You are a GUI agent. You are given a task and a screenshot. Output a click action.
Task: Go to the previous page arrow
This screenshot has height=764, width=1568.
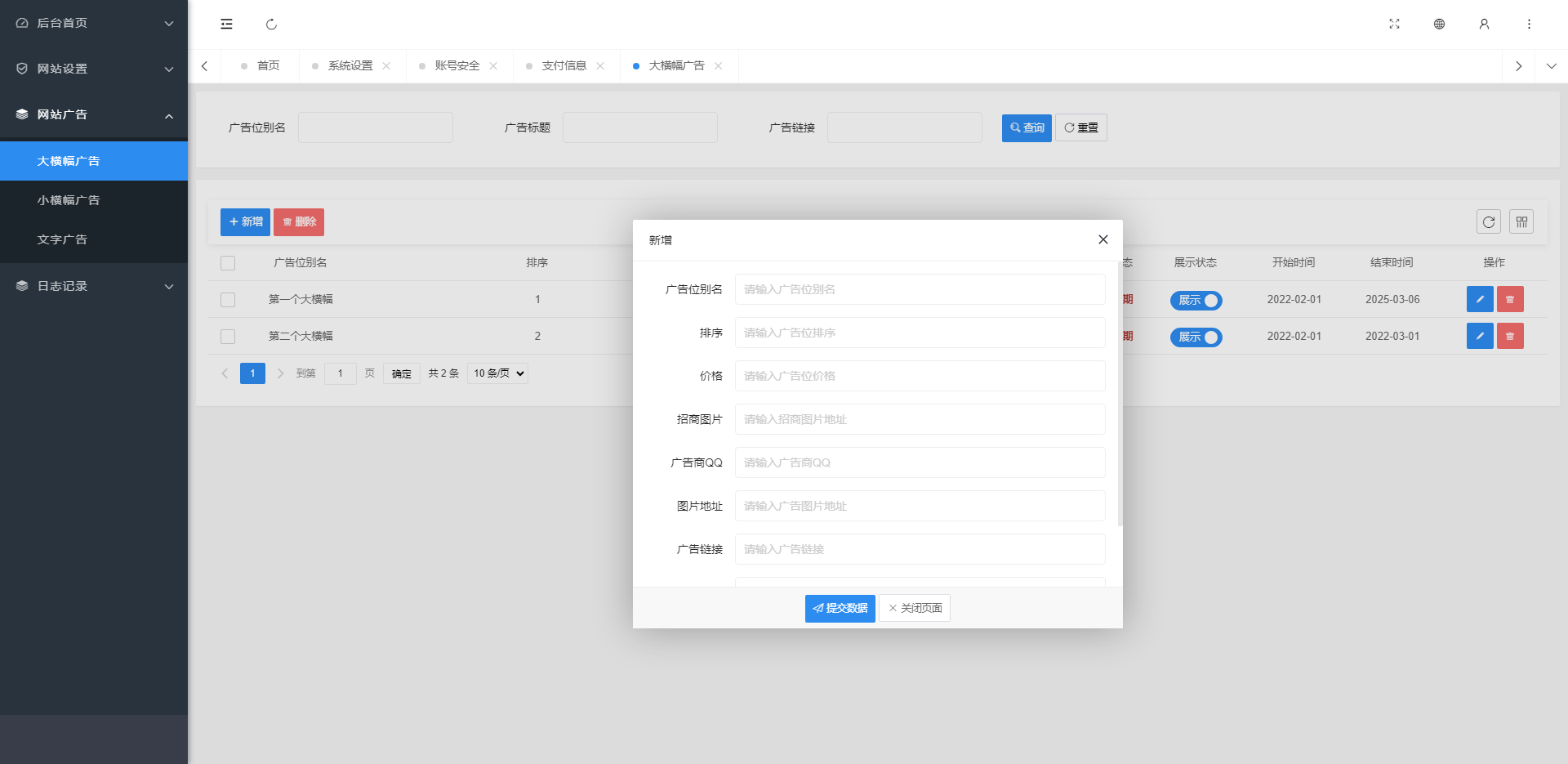(225, 373)
